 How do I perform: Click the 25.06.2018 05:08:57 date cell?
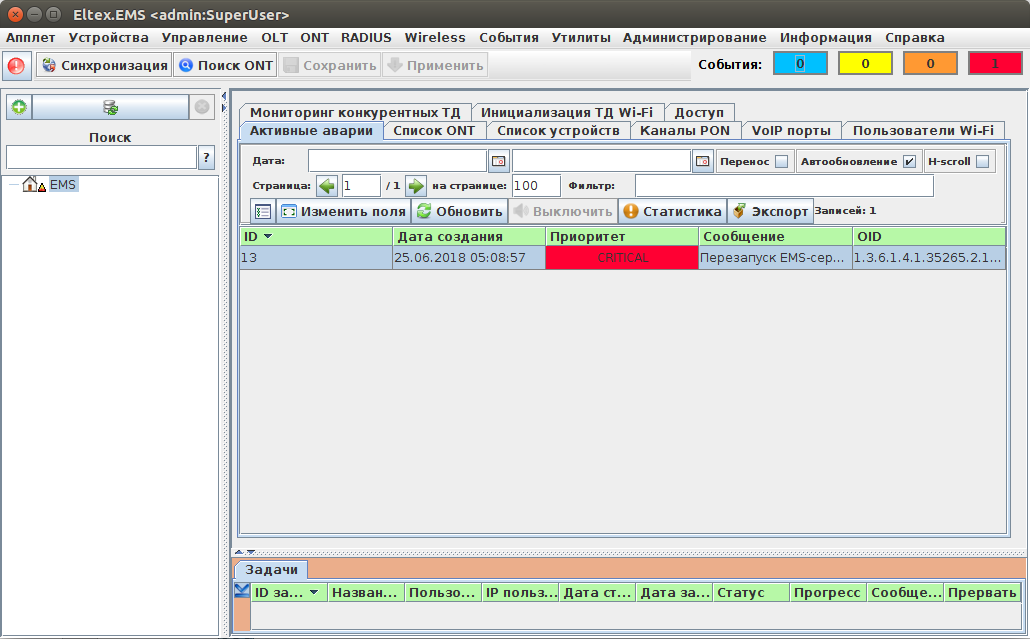pyautogui.click(x=469, y=257)
